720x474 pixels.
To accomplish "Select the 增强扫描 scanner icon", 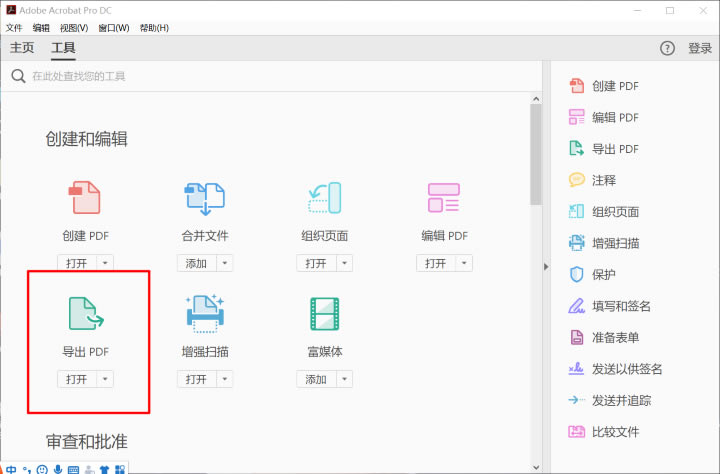I will [x=205, y=314].
